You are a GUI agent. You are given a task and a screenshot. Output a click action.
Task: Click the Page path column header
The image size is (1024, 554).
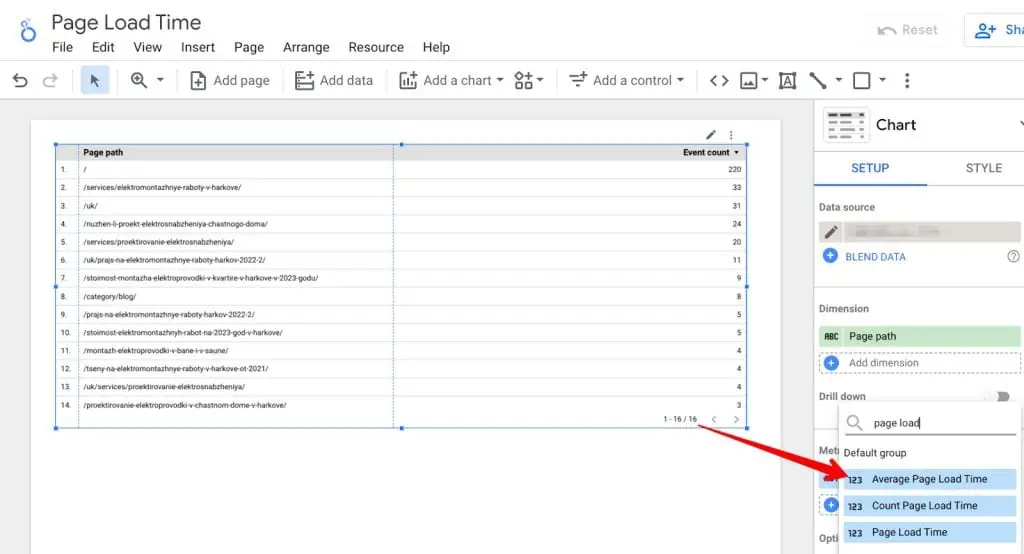103,152
